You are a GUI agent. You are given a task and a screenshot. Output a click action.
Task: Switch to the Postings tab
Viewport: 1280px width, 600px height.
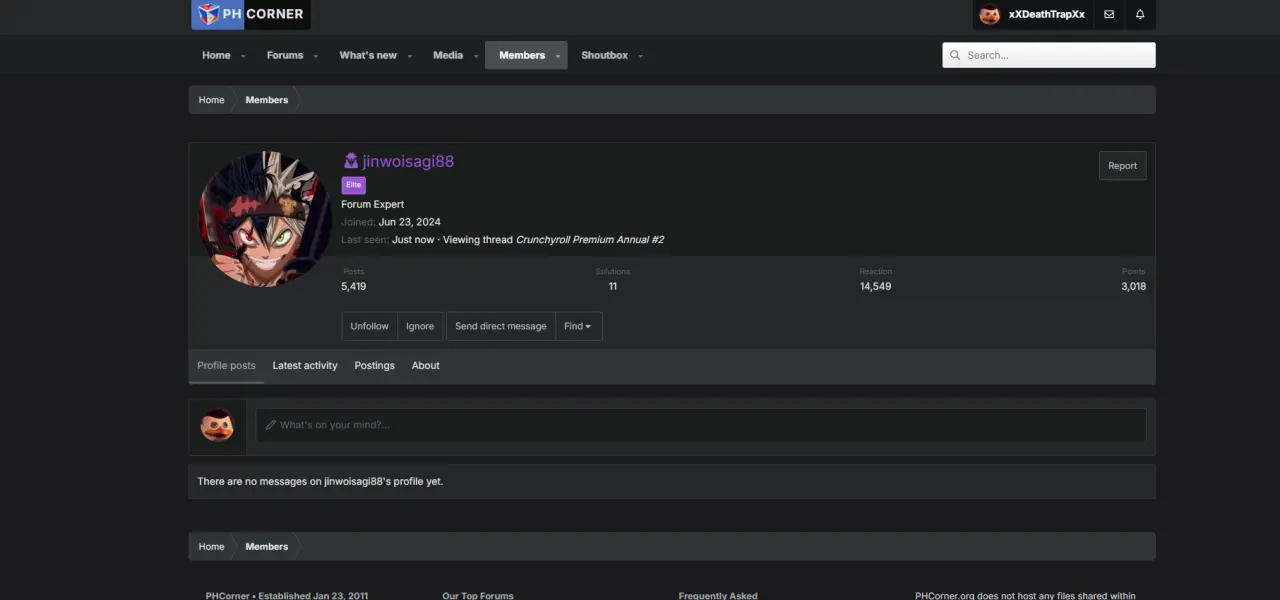pos(374,366)
